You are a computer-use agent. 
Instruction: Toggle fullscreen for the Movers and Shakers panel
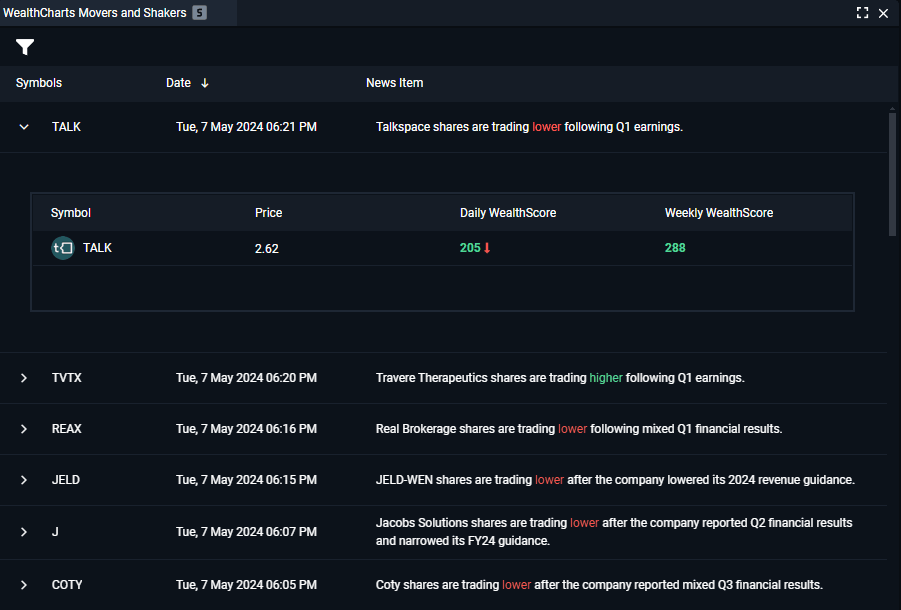(862, 13)
